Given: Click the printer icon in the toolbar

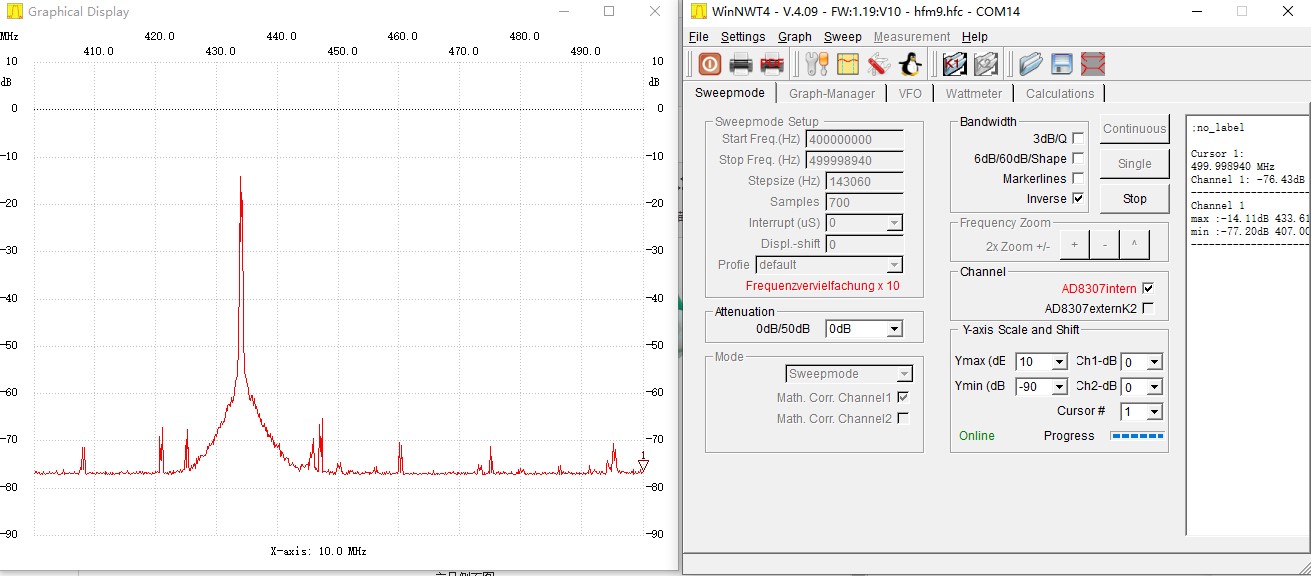Looking at the screenshot, I should (741, 64).
